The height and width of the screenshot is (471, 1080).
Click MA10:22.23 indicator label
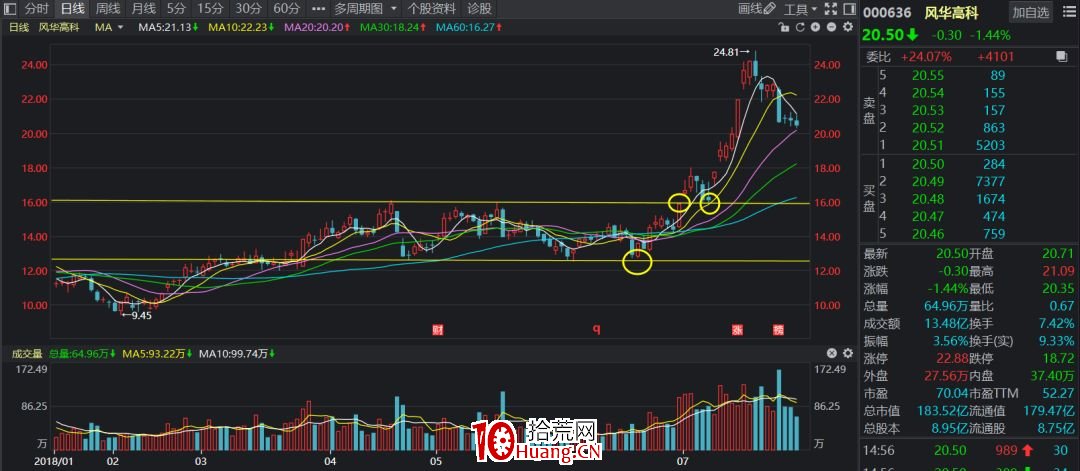pos(240,28)
